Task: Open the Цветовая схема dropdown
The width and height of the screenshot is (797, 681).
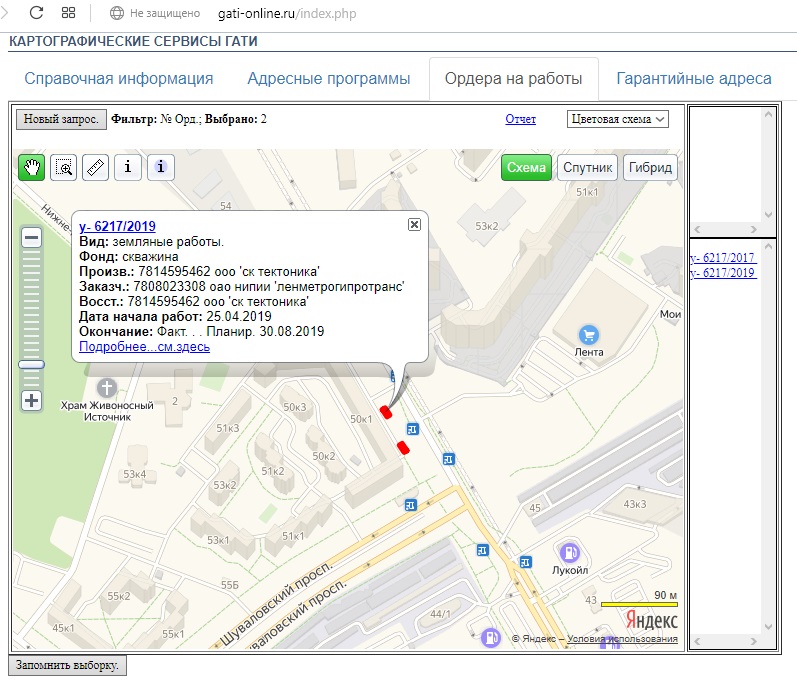Action: coord(617,119)
